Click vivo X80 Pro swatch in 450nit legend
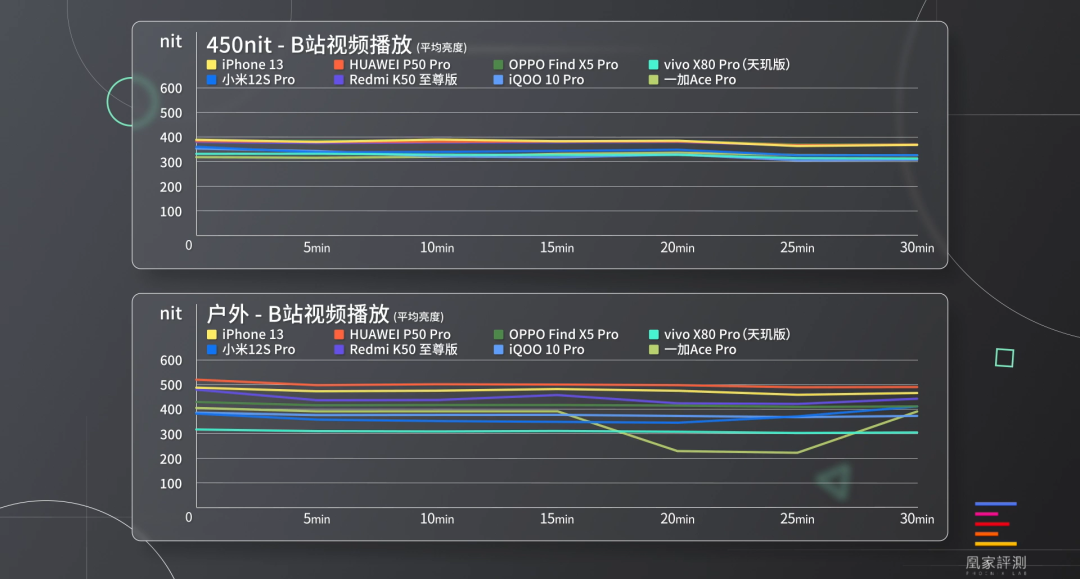Image resolution: width=1080 pixels, height=579 pixels. pyautogui.click(x=653, y=65)
